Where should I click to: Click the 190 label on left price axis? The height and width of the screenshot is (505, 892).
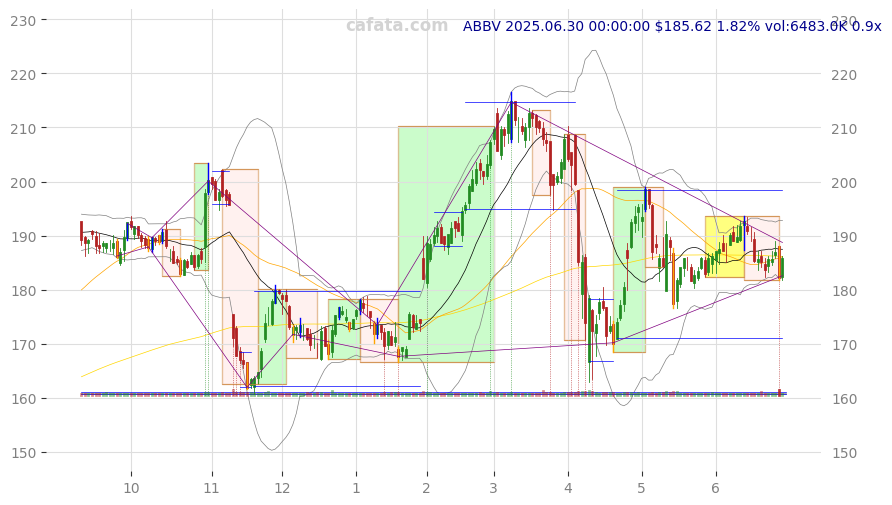(23, 237)
